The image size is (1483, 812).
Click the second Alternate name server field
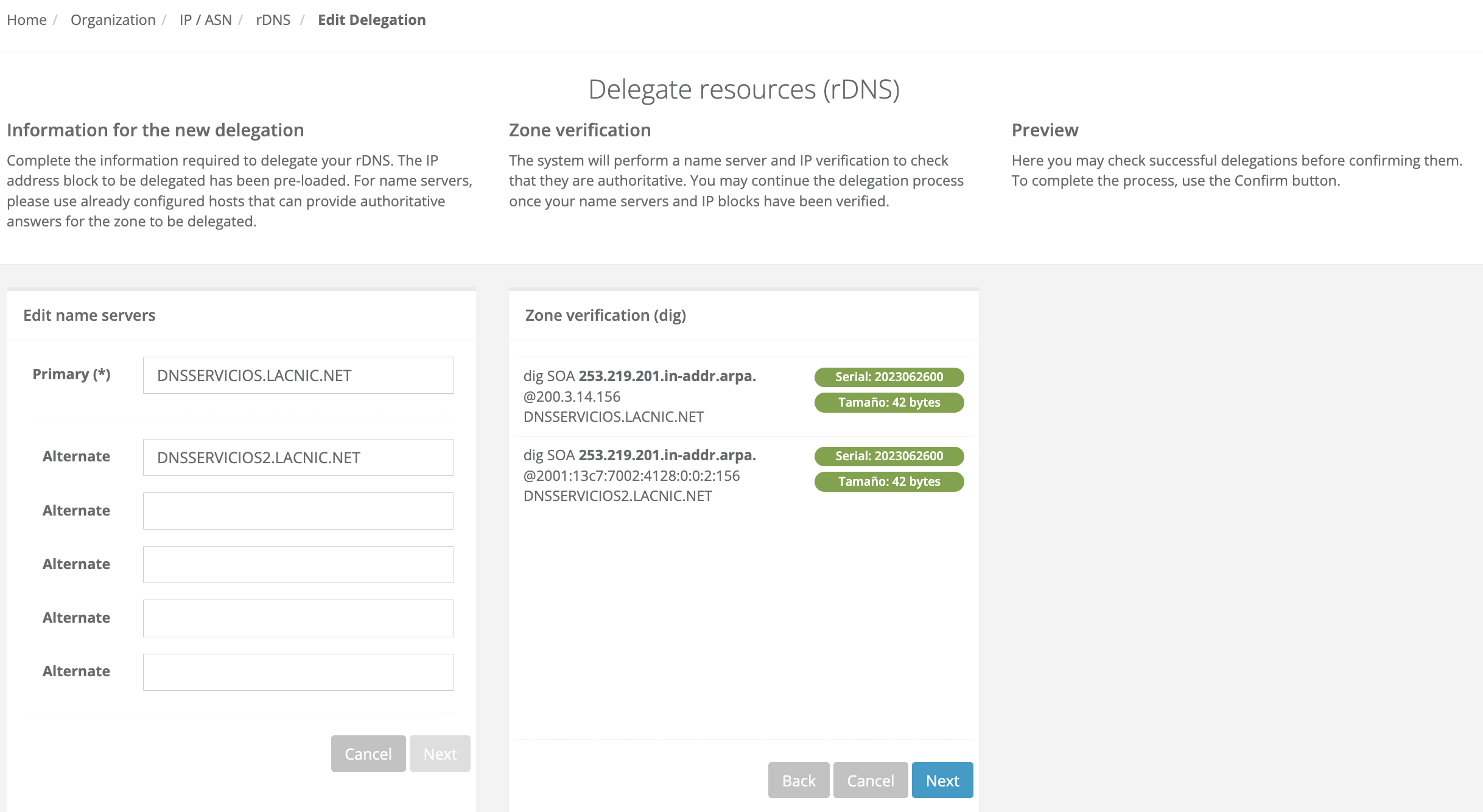pos(298,511)
